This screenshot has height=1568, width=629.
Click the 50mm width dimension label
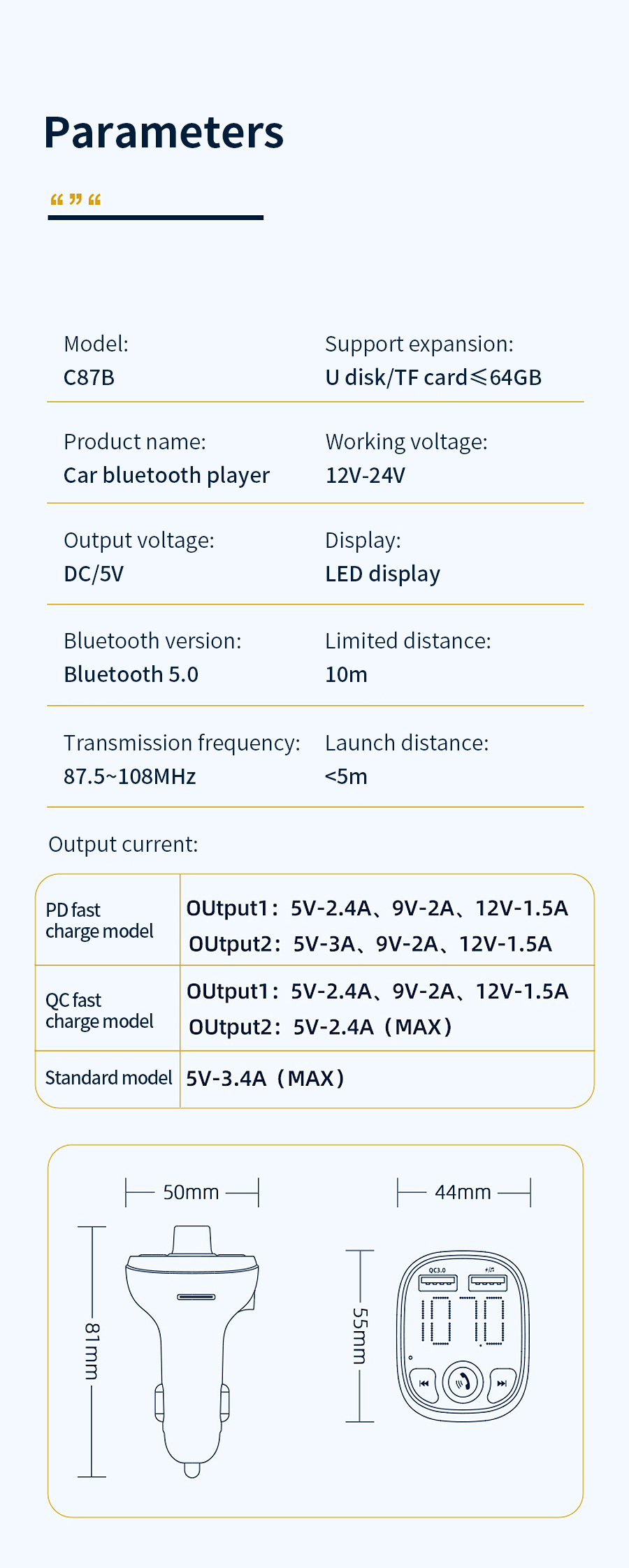pos(191,1192)
